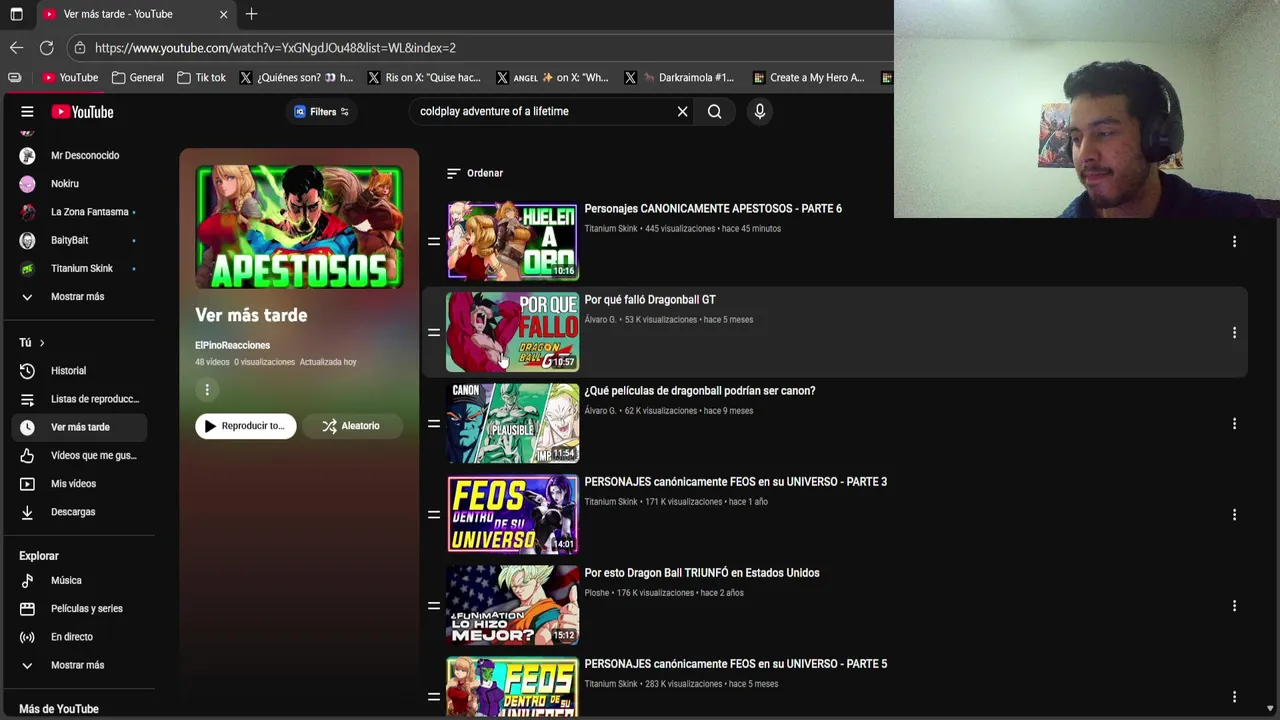This screenshot has height=720, width=1280.
Task: Open options menu for Dragon Ball TRIUNFÓ video
Action: pyautogui.click(x=1234, y=605)
